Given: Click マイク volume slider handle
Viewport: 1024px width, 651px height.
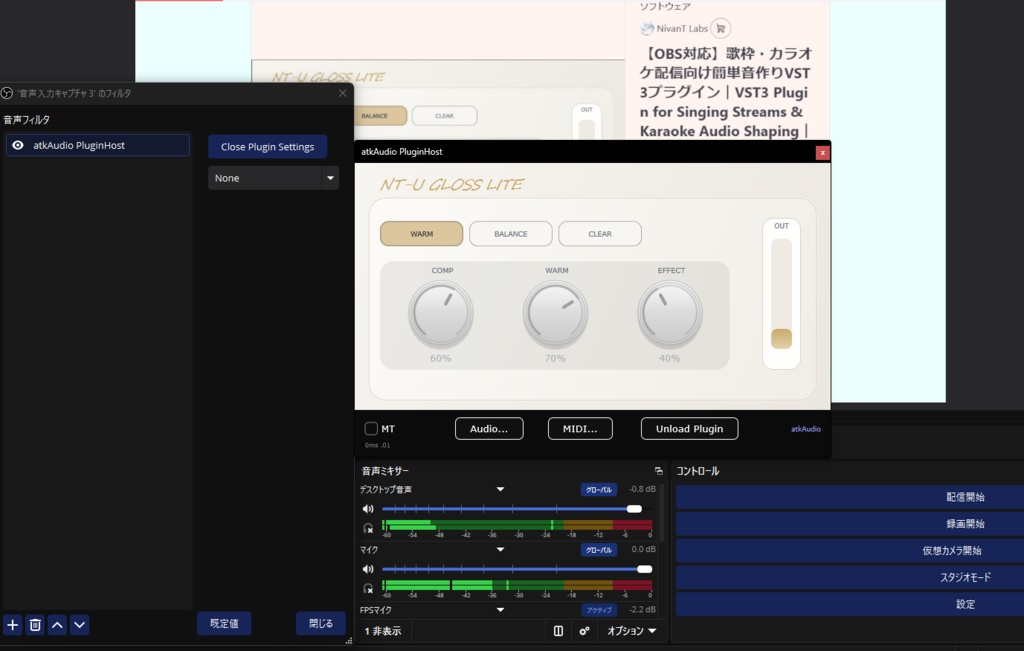Looking at the screenshot, I should coord(645,569).
